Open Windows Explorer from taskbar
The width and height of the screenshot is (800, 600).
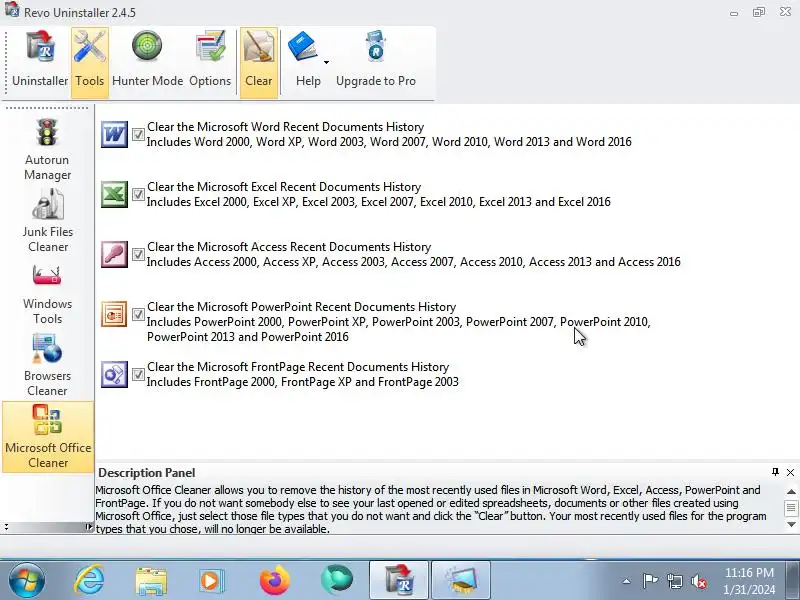(151, 581)
